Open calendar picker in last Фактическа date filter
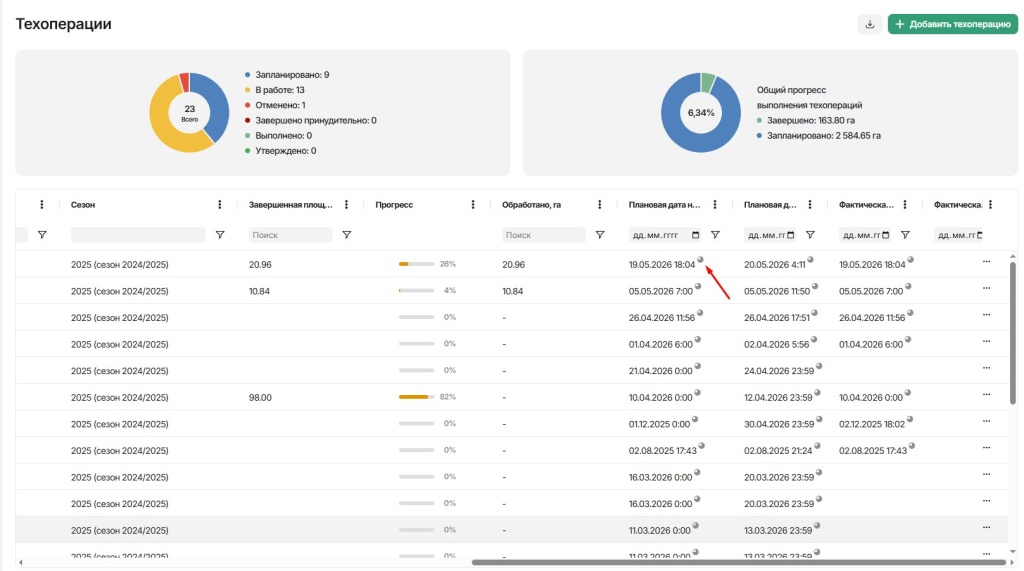The width and height of the screenshot is (1024, 571). pyautogui.click(x=980, y=235)
